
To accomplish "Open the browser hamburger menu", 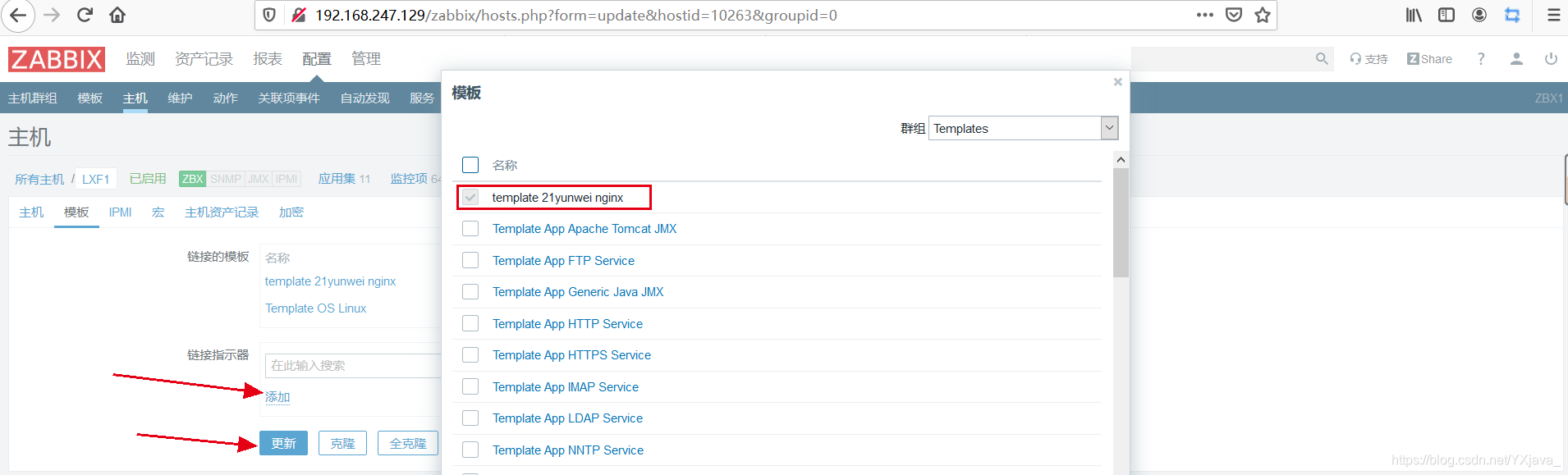I will pos(1553,15).
